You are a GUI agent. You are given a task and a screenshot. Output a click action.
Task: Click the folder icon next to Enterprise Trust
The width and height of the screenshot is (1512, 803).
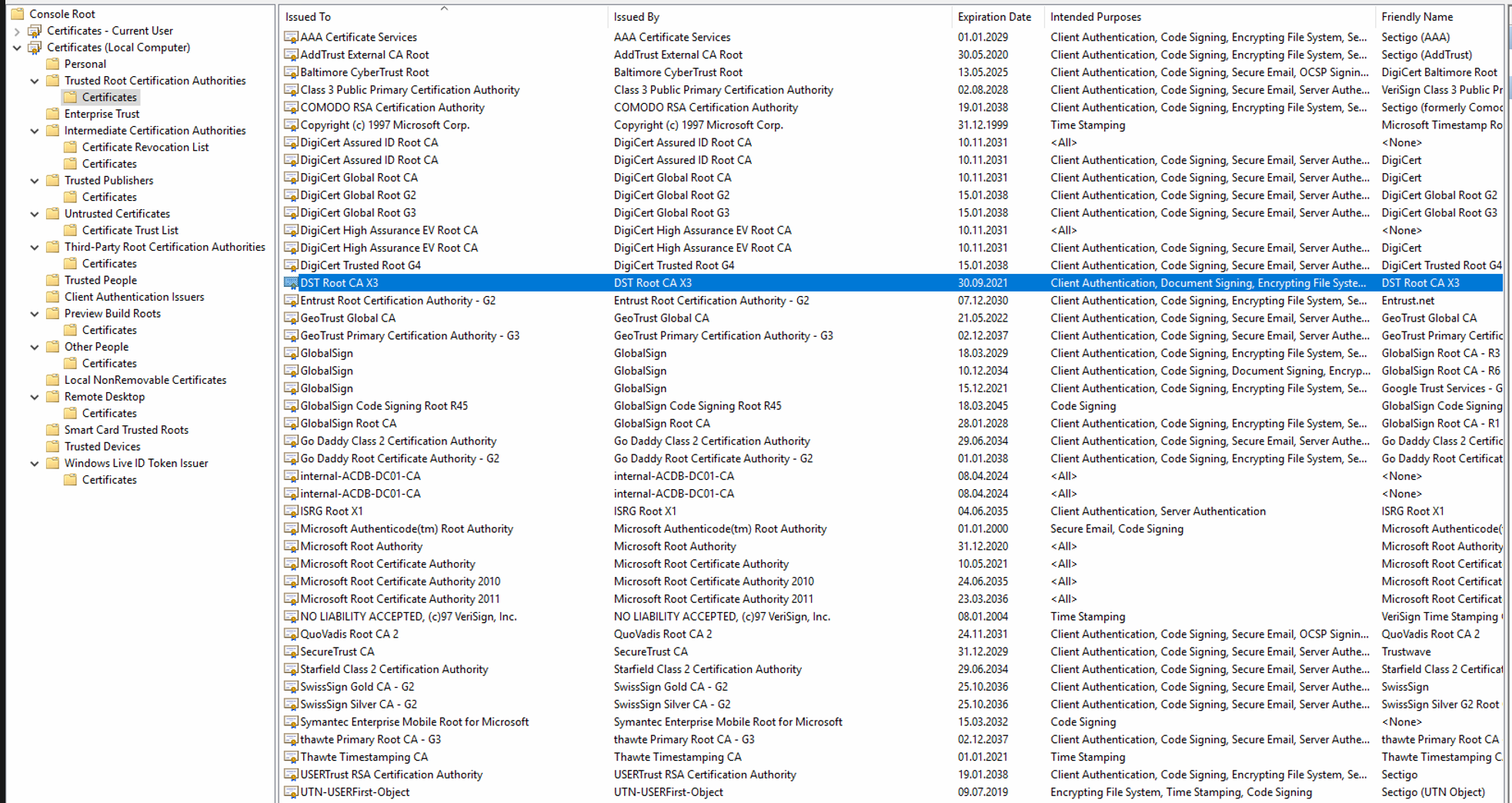[53, 114]
